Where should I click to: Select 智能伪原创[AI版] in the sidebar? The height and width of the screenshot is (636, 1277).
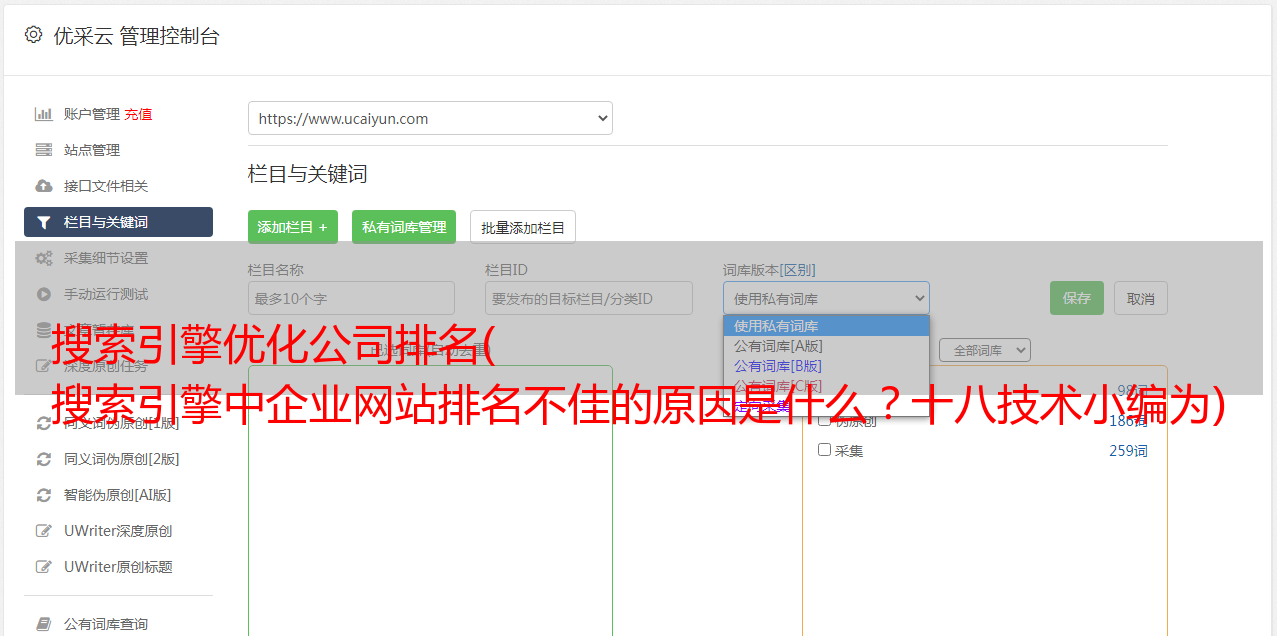(x=118, y=495)
